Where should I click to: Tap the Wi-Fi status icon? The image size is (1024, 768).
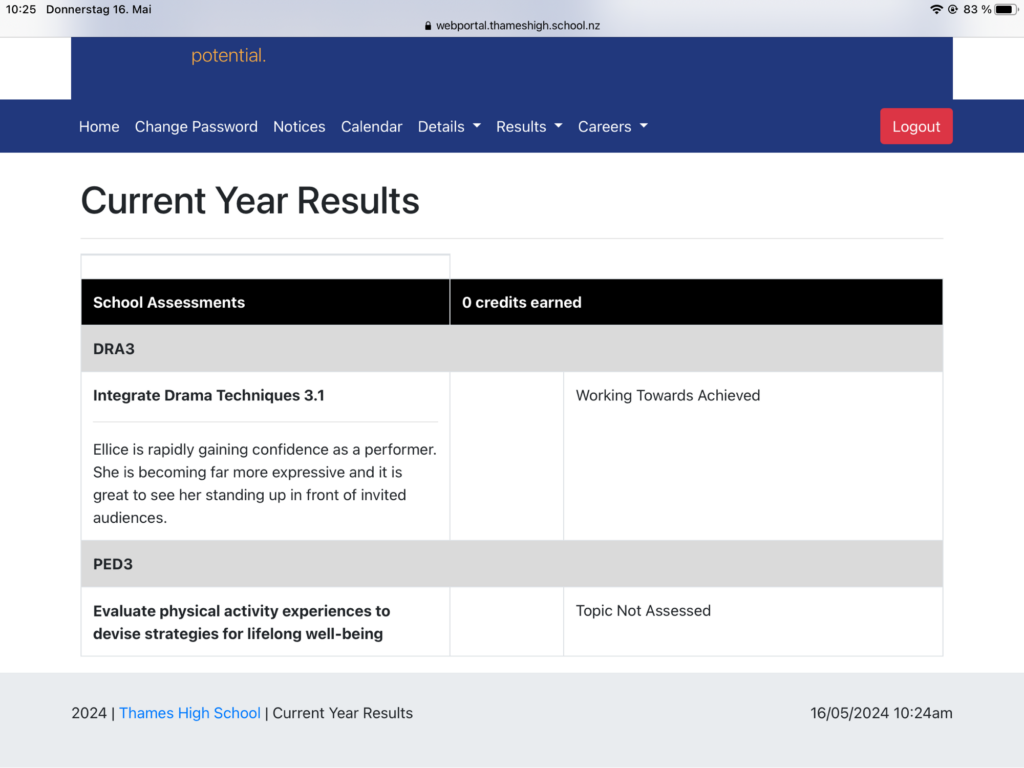(x=936, y=9)
